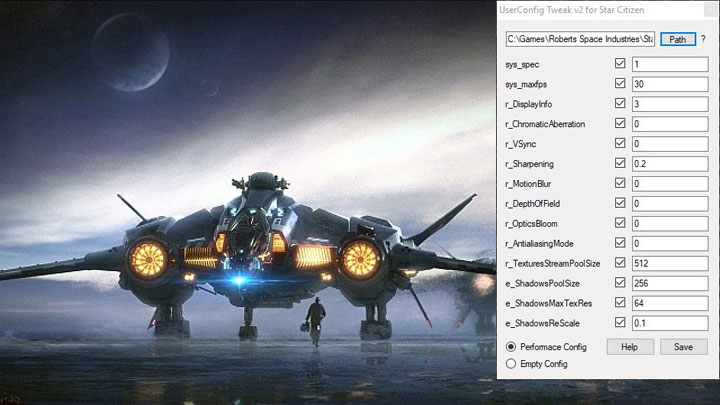This screenshot has height=405, width=720.
Task: Click the e_ShadowsPoolSize field showing 256
Action: coord(670,283)
